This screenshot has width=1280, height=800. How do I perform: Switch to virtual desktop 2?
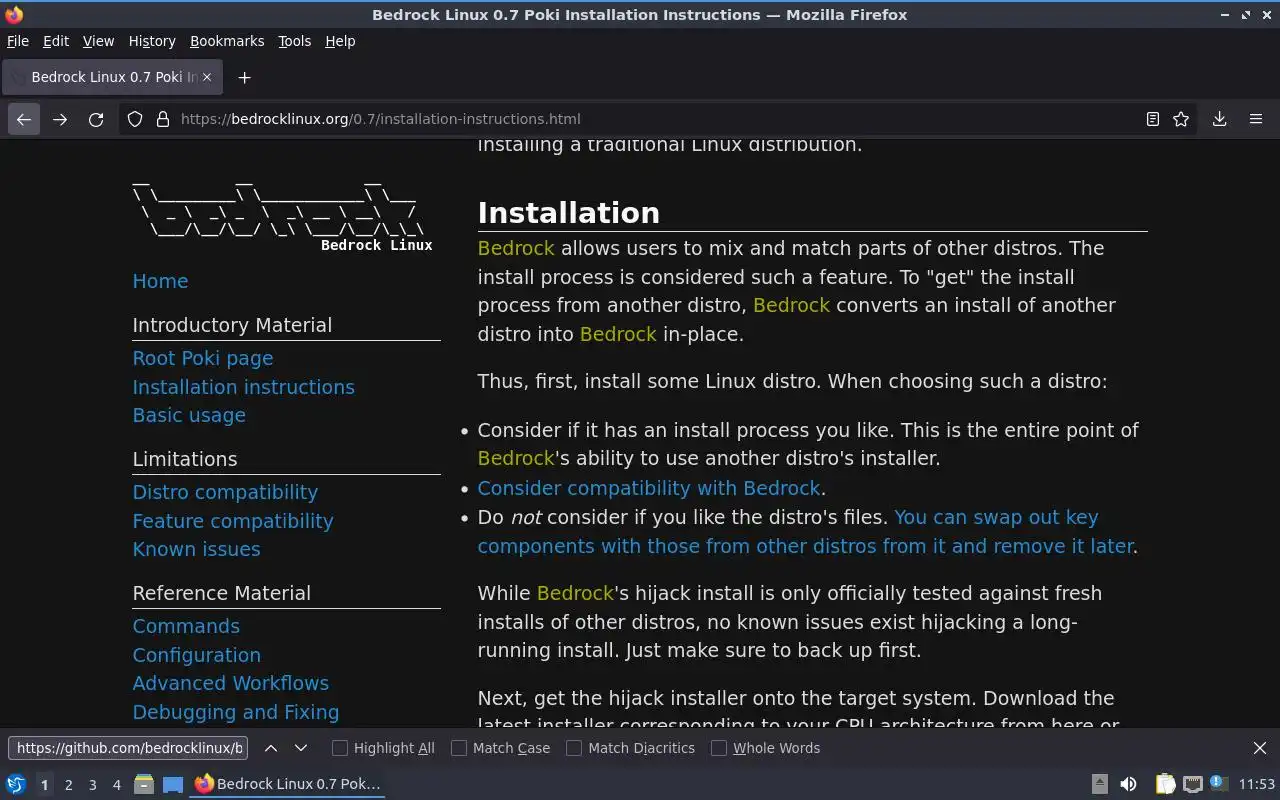(x=68, y=785)
